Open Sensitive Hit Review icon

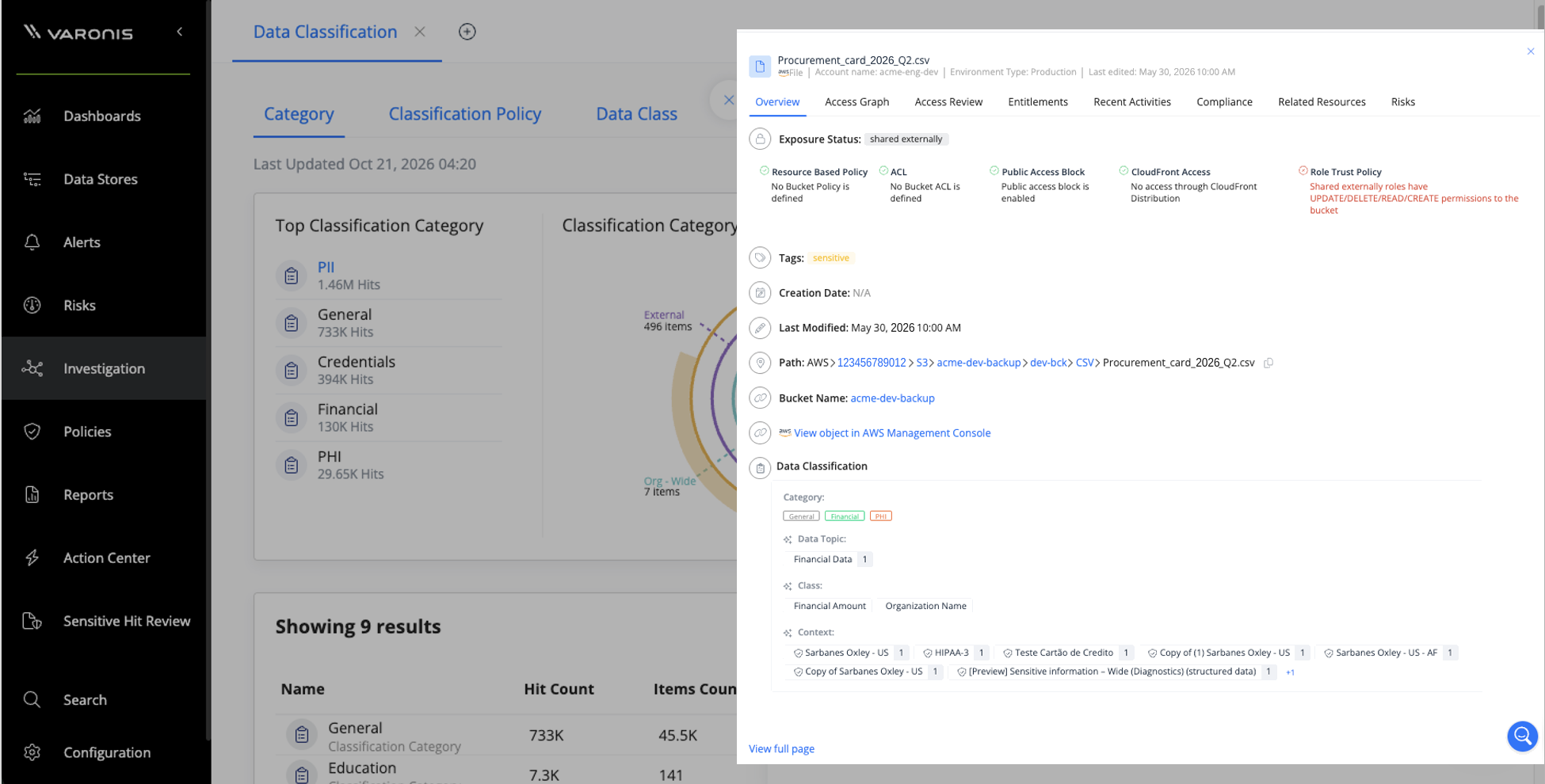coord(32,621)
